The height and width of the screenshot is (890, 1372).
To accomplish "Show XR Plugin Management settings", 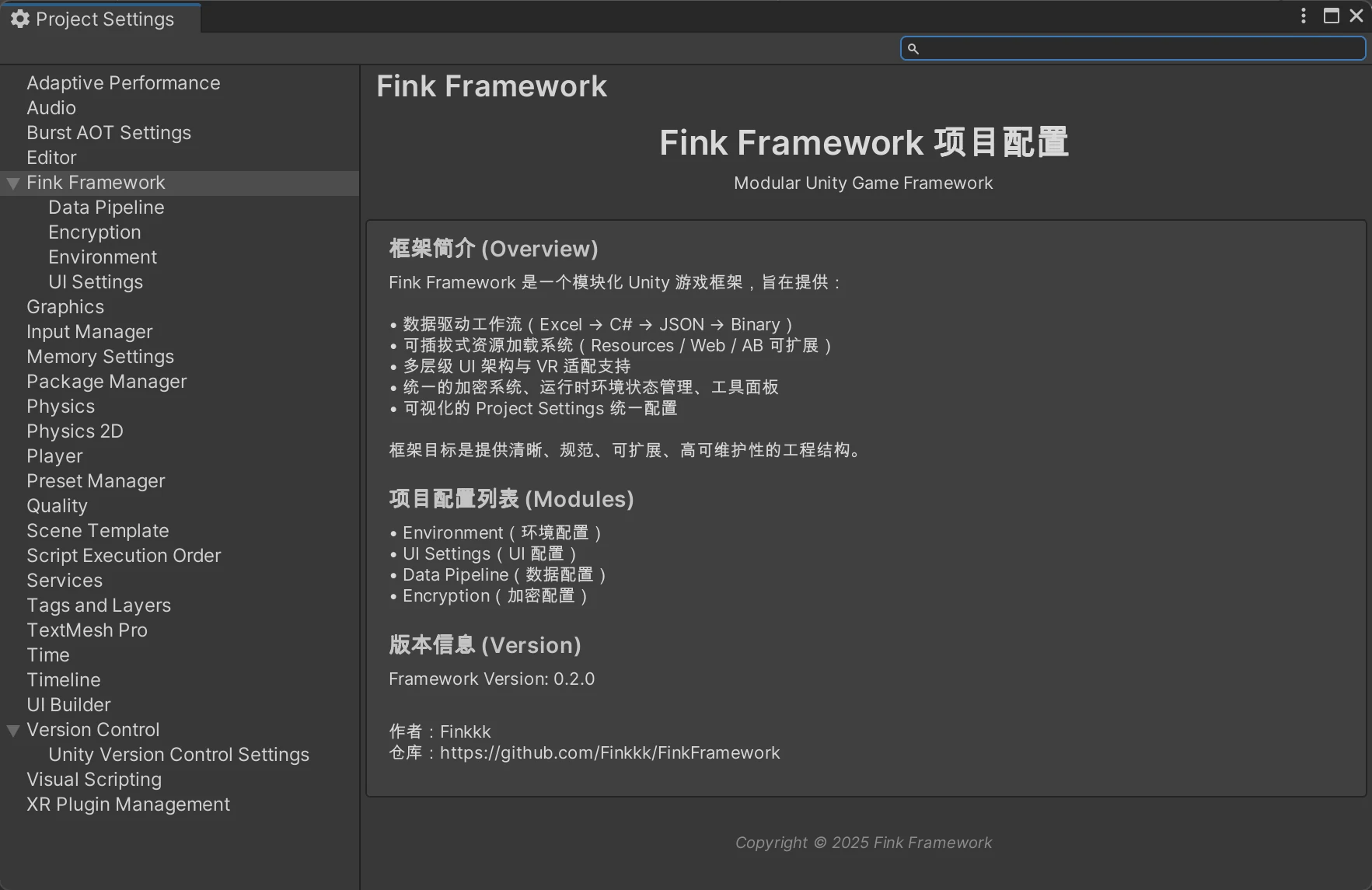I will tap(127, 804).
